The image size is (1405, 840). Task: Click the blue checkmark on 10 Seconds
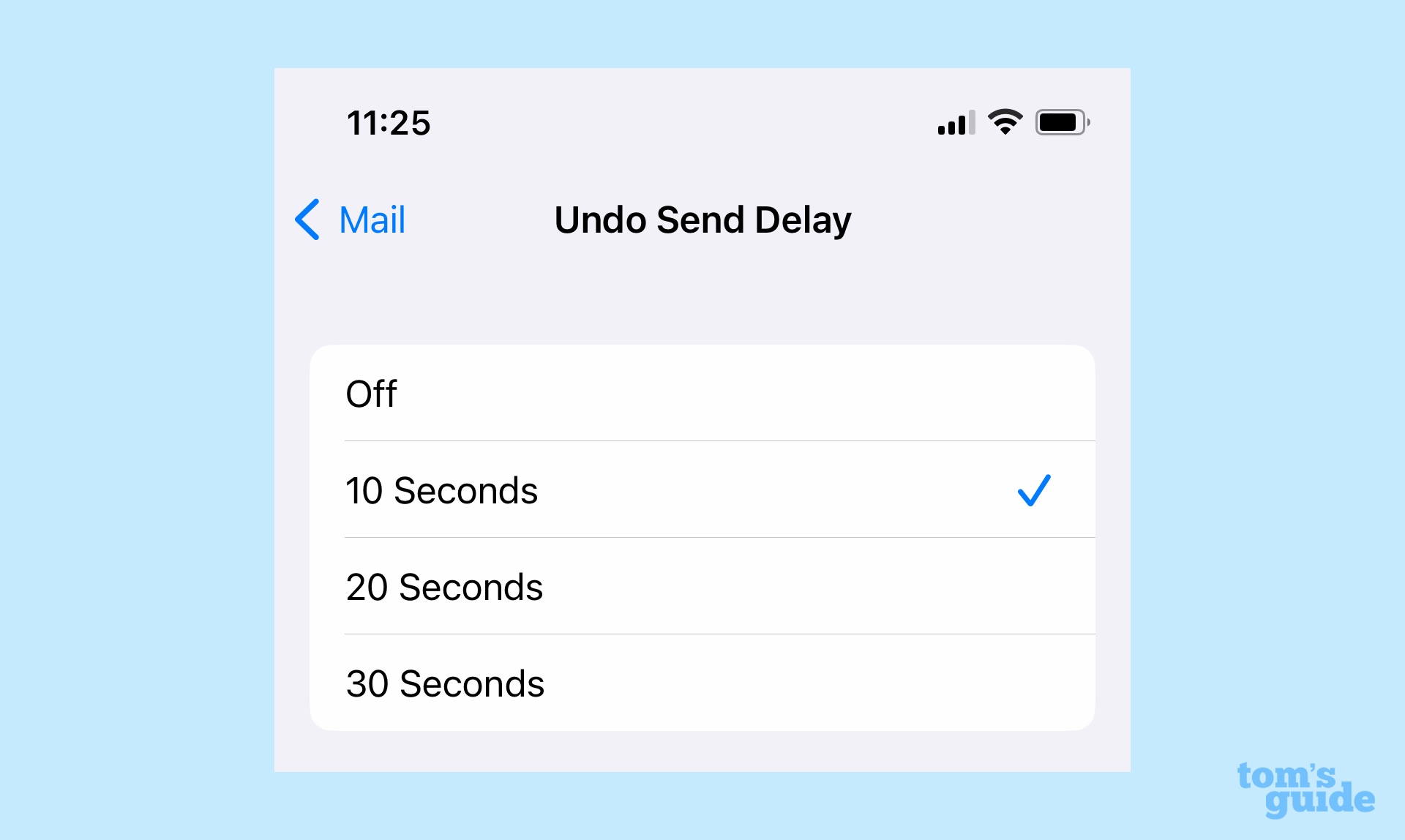1035,490
